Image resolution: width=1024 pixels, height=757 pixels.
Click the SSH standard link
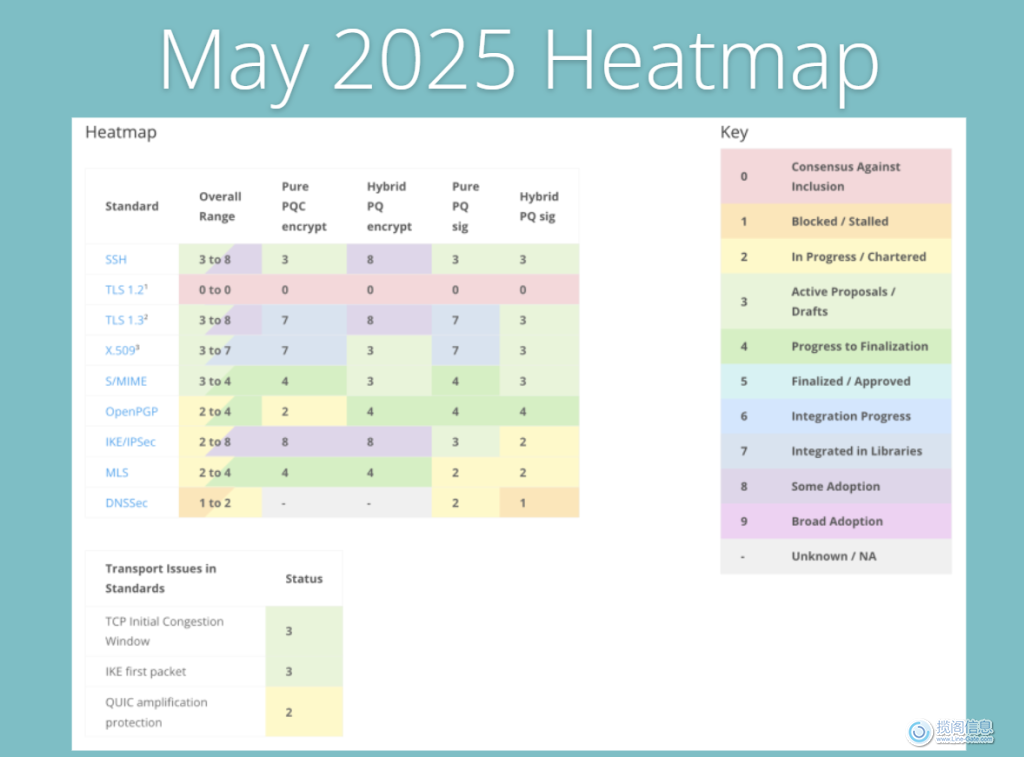point(116,259)
